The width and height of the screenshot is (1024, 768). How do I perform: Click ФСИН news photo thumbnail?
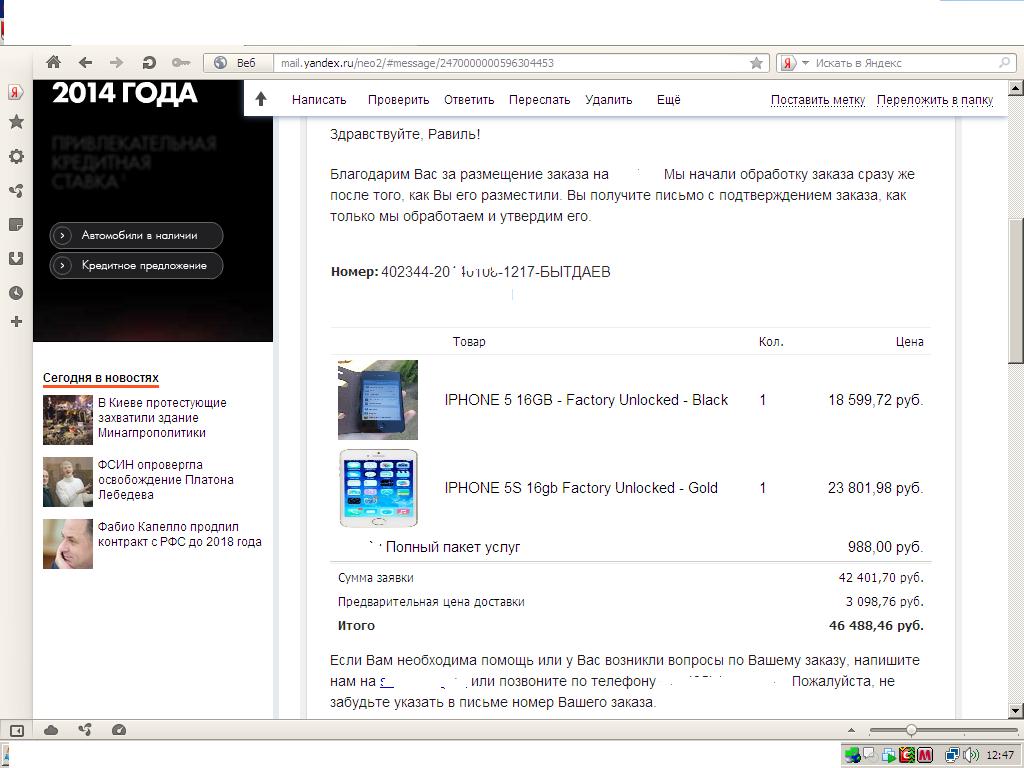pos(68,482)
